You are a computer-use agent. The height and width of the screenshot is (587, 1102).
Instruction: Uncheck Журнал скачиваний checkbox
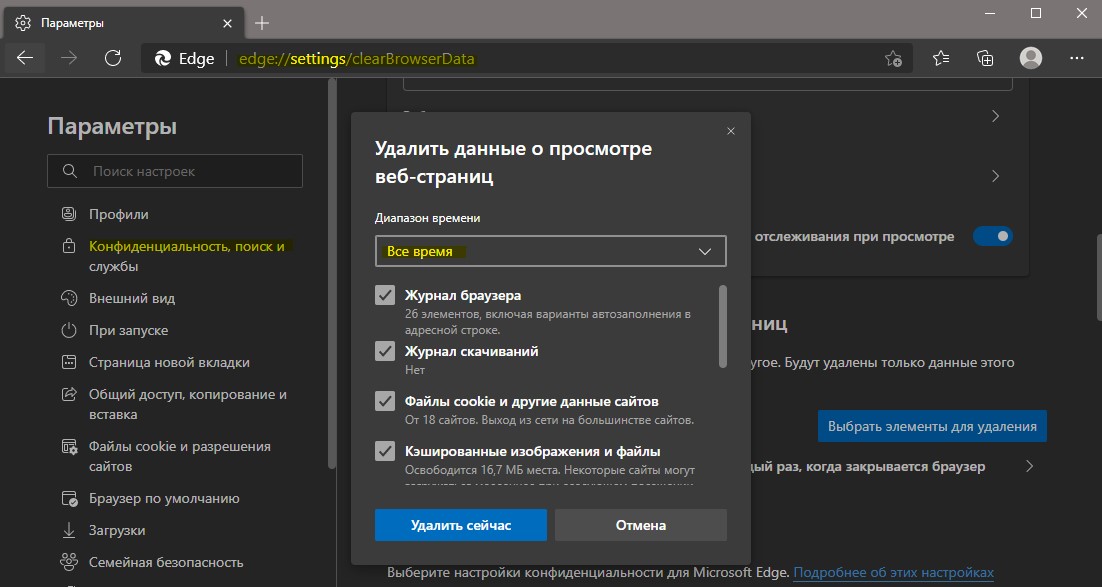(384, 351)
